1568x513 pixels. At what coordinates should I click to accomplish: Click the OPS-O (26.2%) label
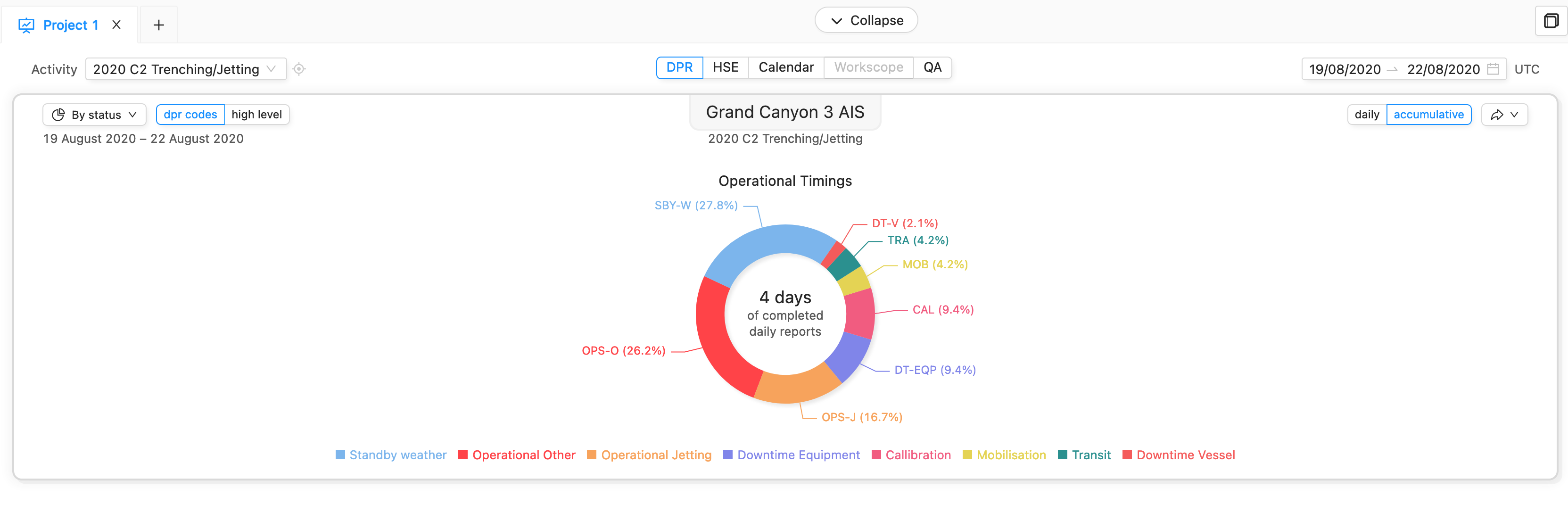coord(623,351)
